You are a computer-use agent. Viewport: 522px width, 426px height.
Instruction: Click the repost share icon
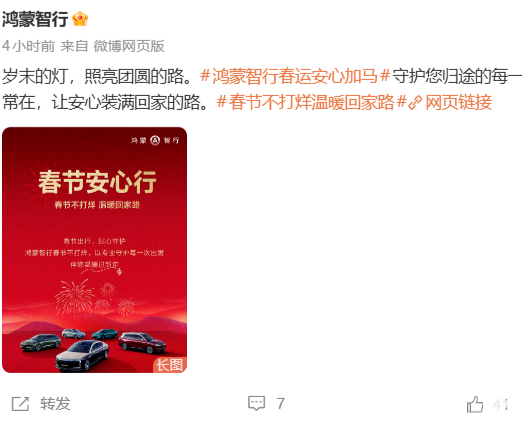pyautogui.click(x=20, y=404)
